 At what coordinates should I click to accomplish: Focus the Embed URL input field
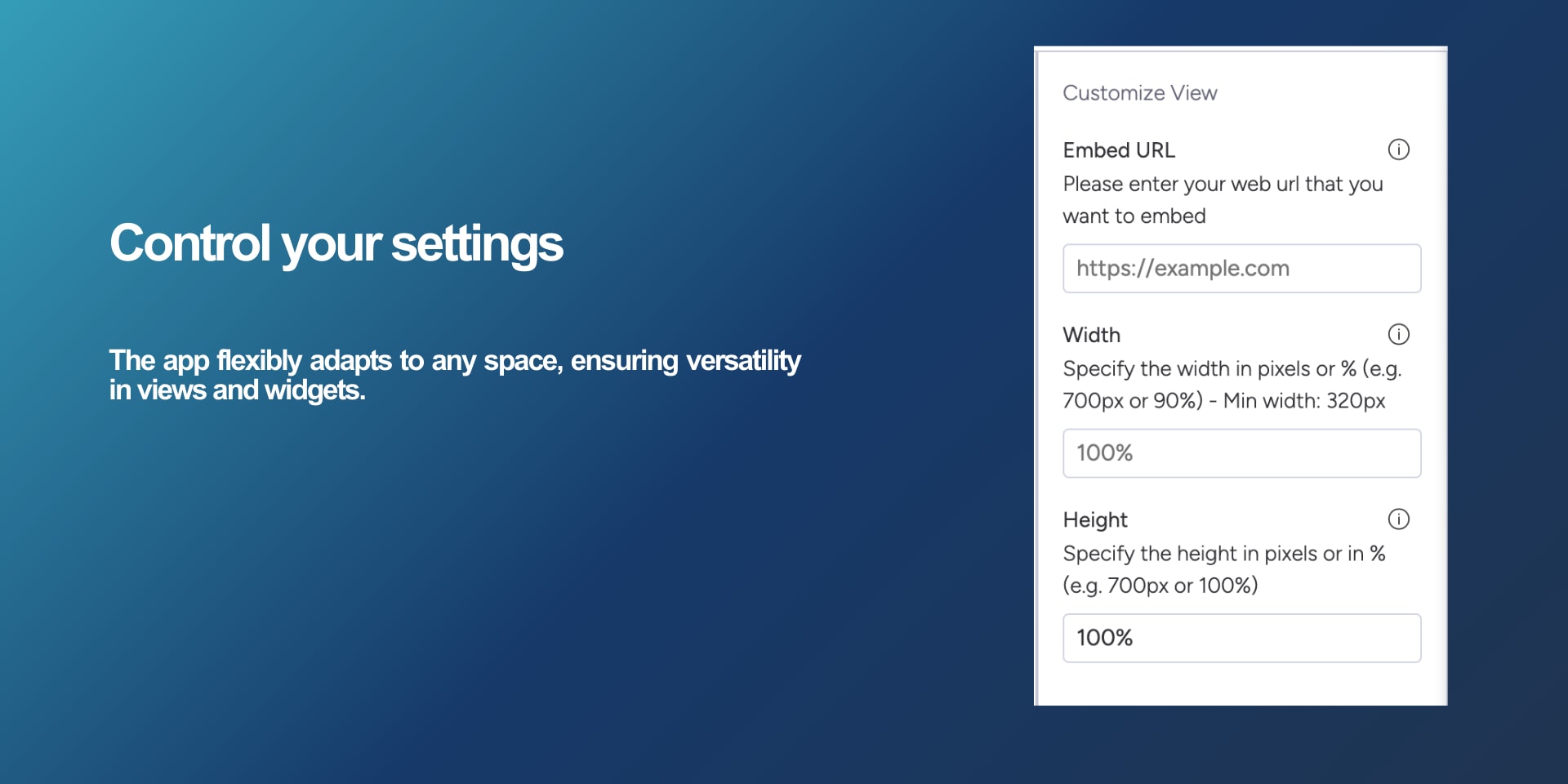pos(1241,269)
